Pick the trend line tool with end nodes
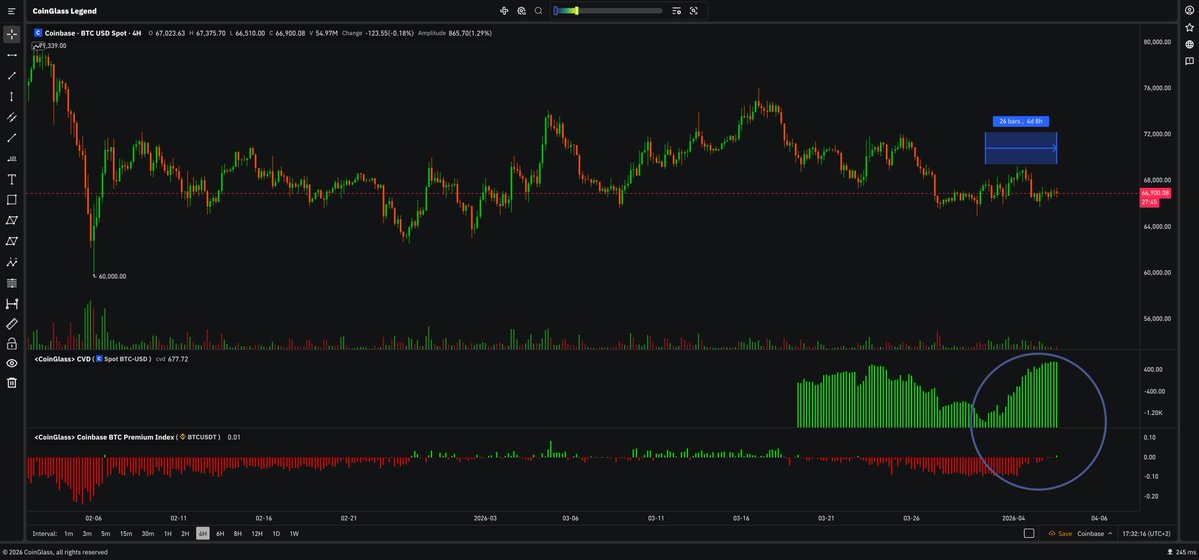The width and height of the screenshot is (1199, 560). pos(11,76)
